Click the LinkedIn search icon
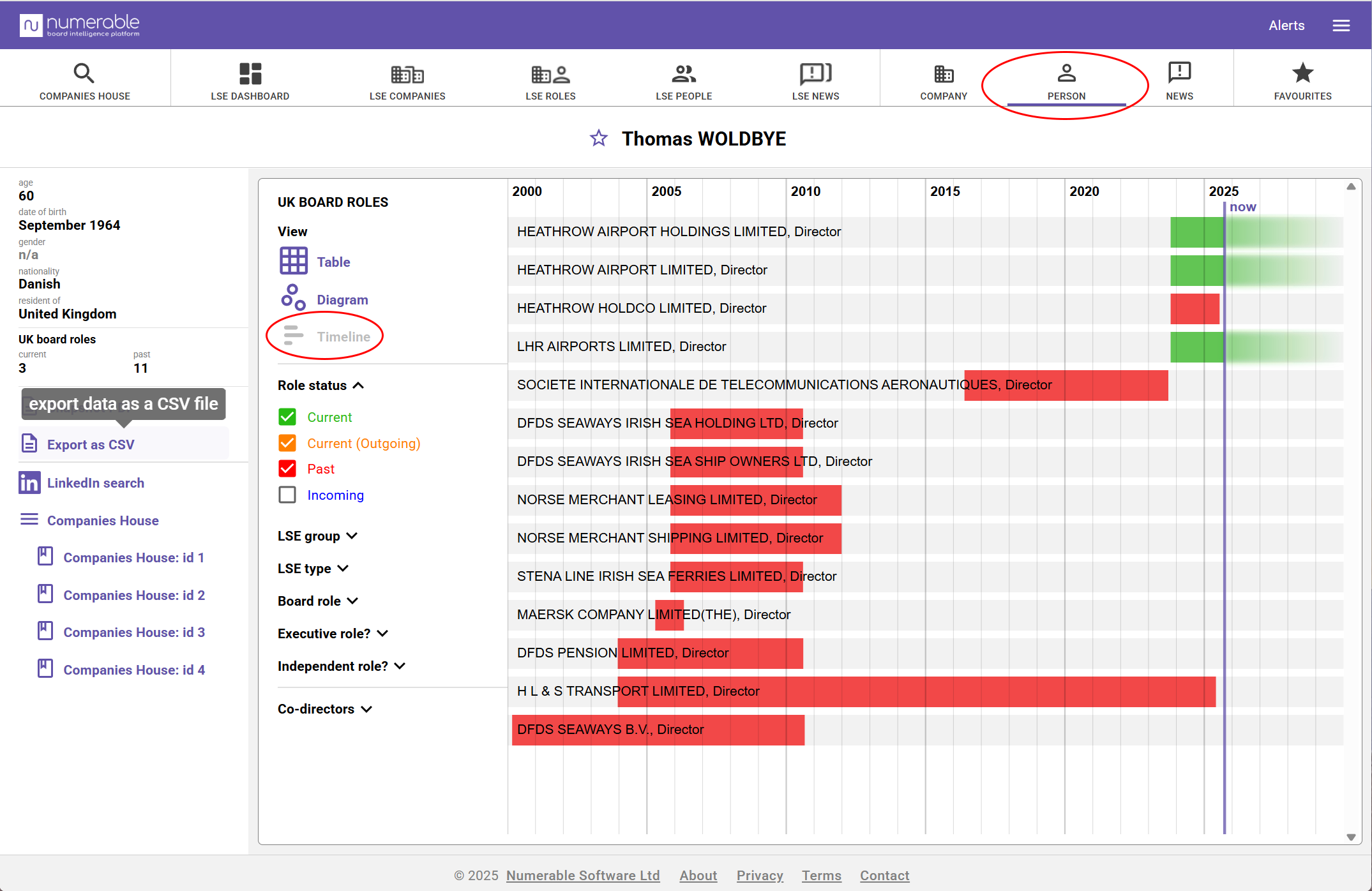Viewport: 1372px width, 891px height. point(29,483)
